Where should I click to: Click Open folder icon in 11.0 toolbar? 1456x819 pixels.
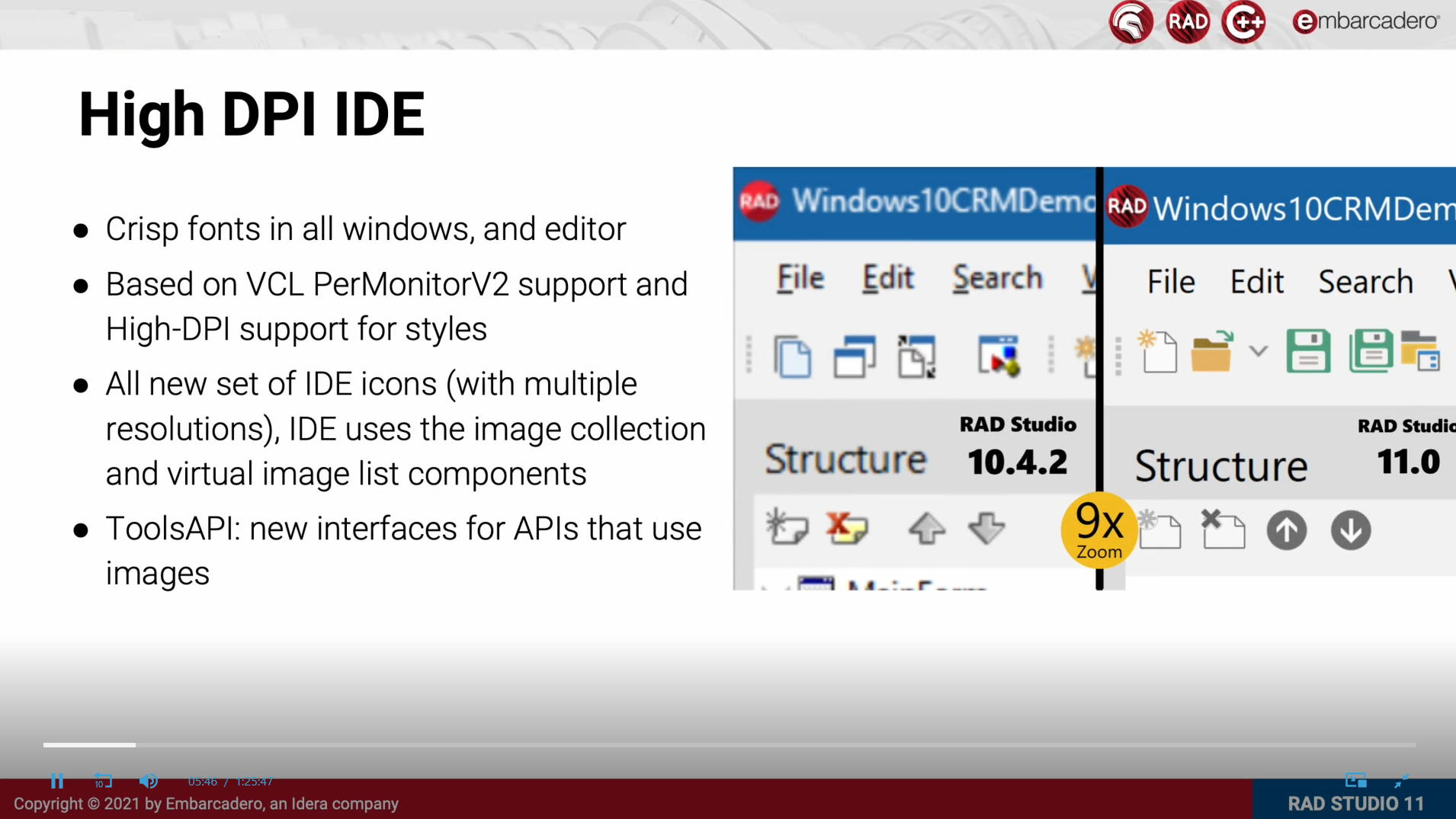pyautogui.click(x=1213, y=351)
